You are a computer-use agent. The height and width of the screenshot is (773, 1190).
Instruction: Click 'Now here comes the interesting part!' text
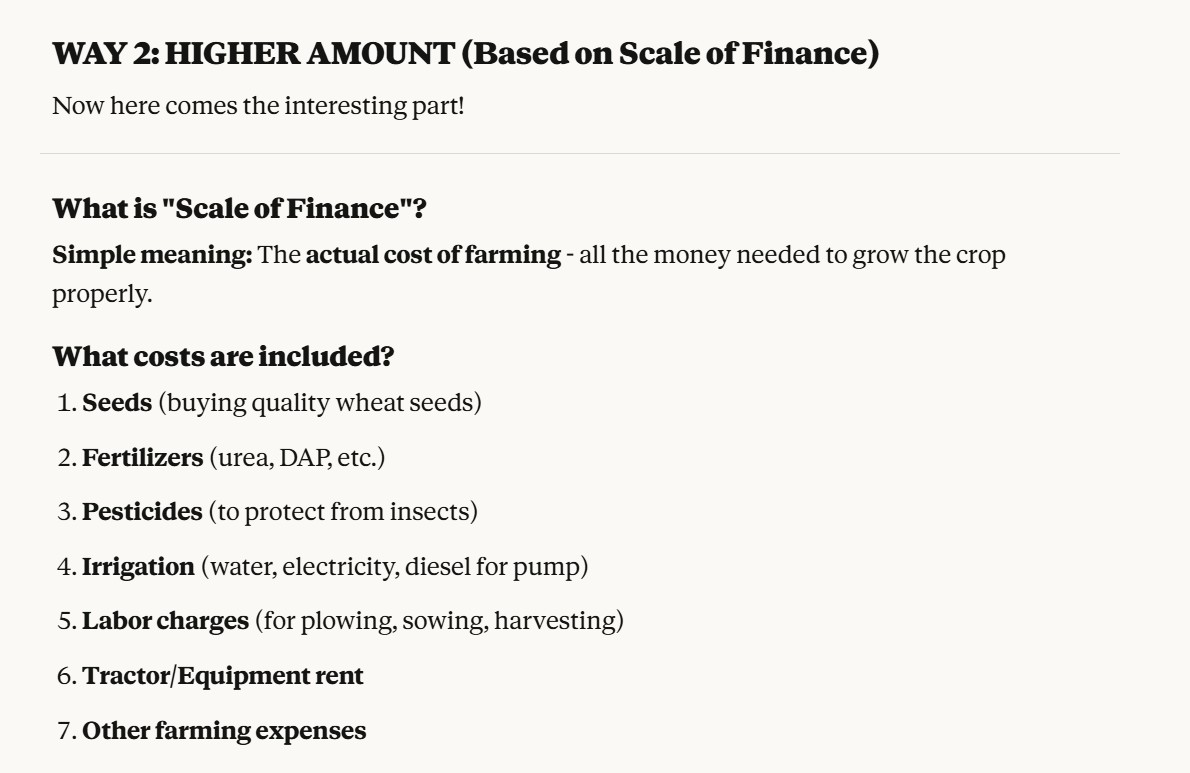[258, 106]
